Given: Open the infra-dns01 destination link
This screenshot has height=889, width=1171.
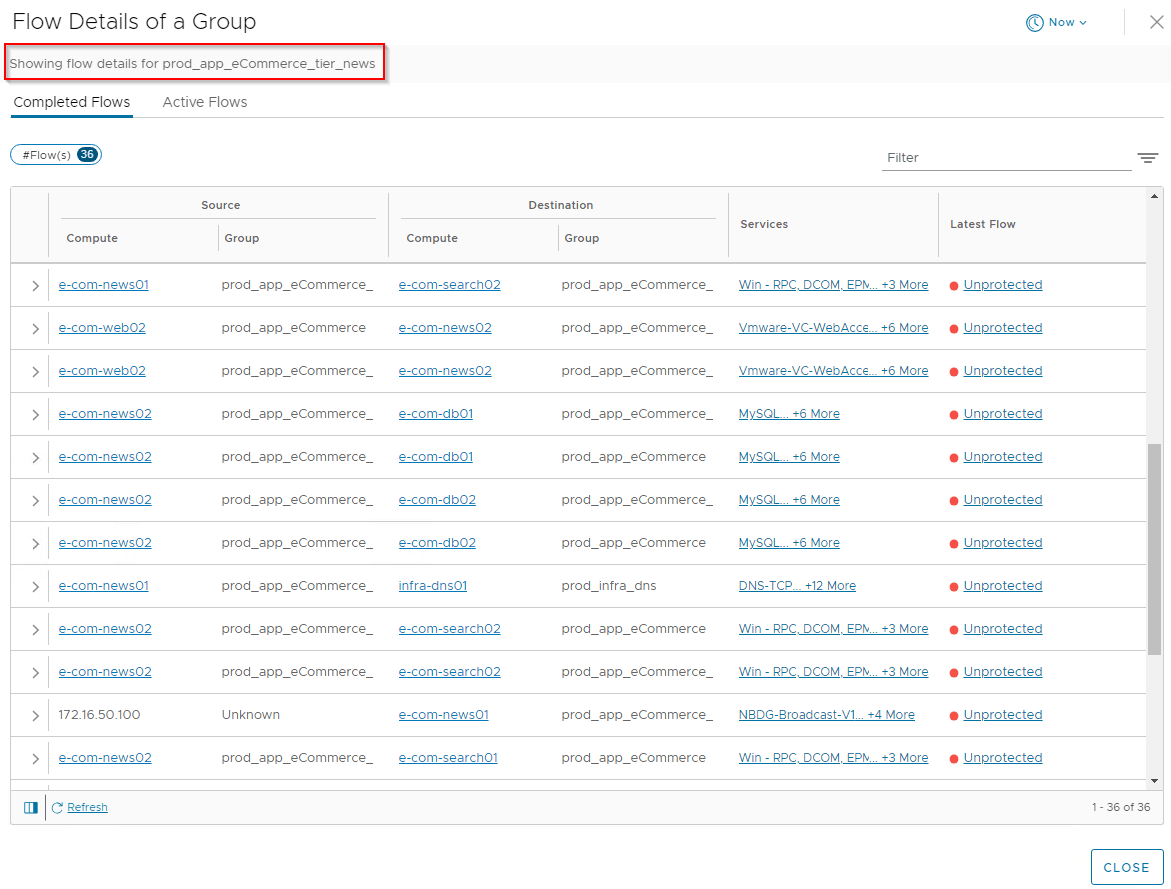Looking at the screenshot, I should [433, 586].
